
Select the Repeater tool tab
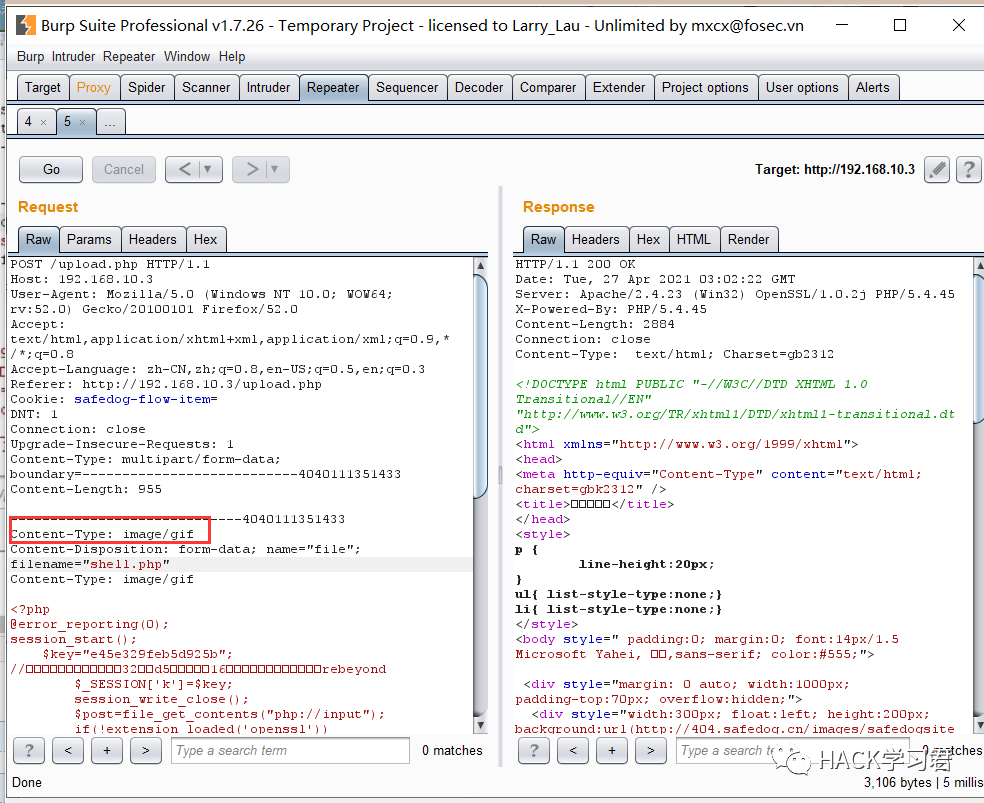(333, 87)
